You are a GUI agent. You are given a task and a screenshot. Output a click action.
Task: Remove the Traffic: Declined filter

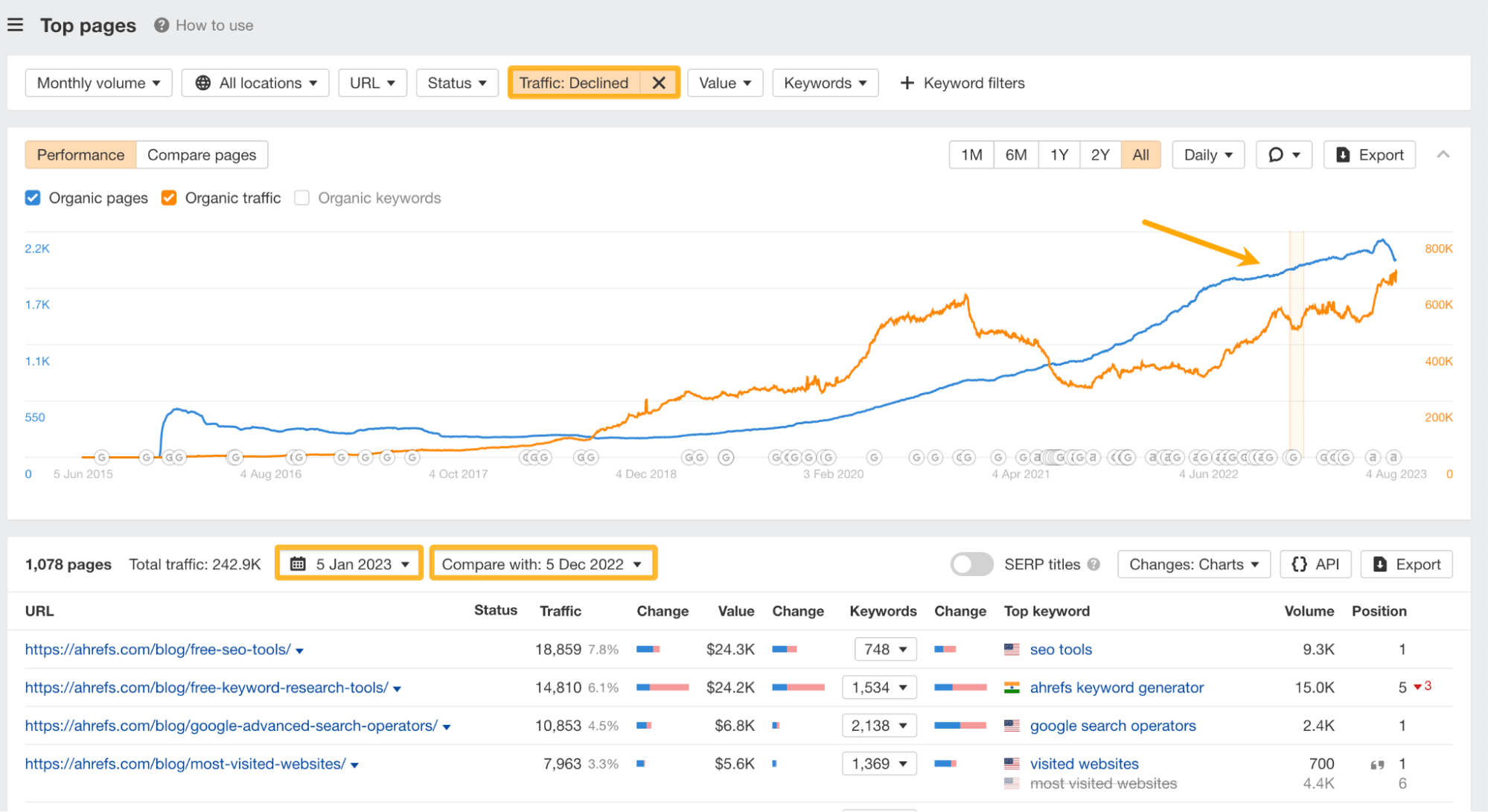pos(659,83)
